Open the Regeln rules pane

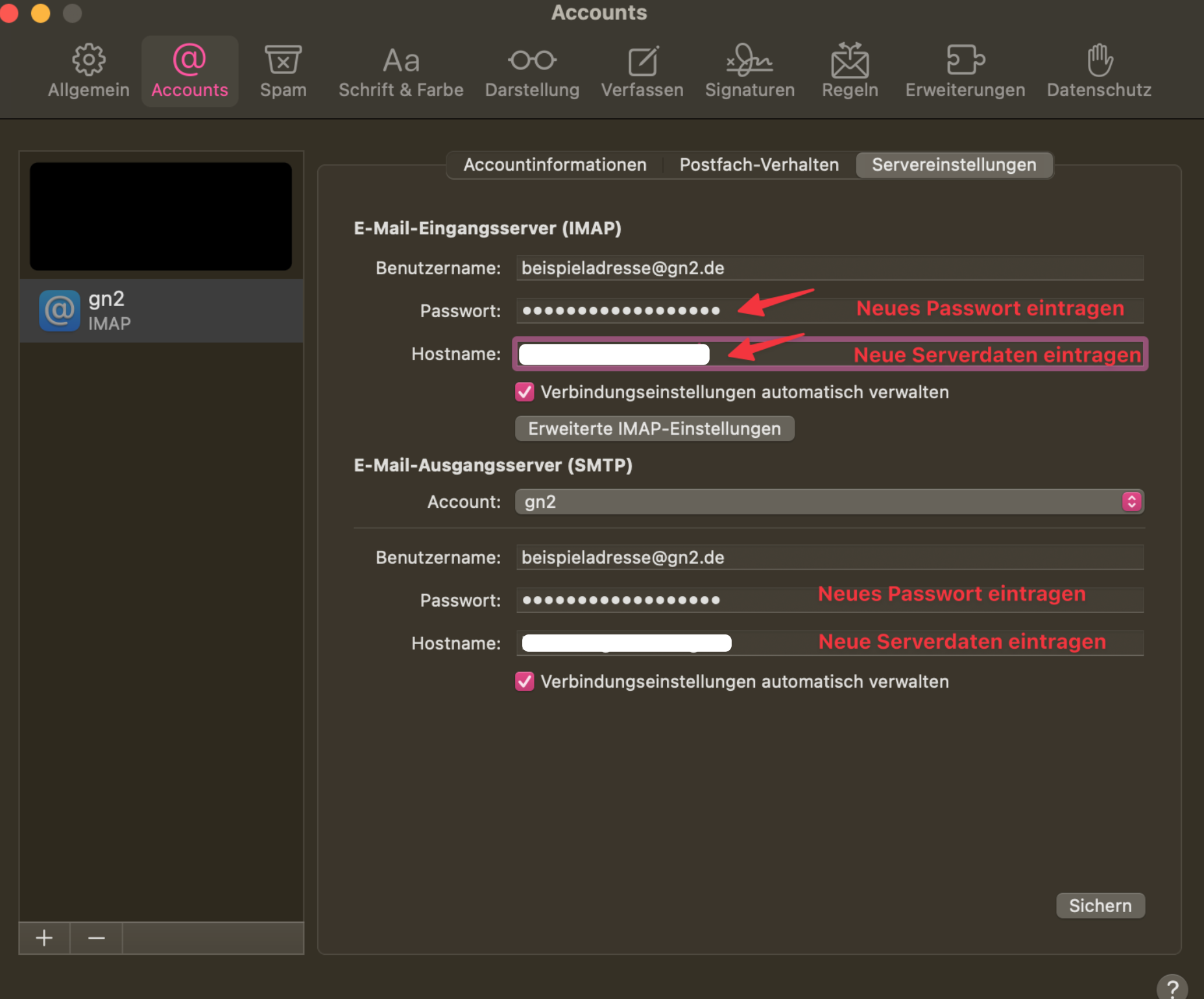tap(850, 71)
